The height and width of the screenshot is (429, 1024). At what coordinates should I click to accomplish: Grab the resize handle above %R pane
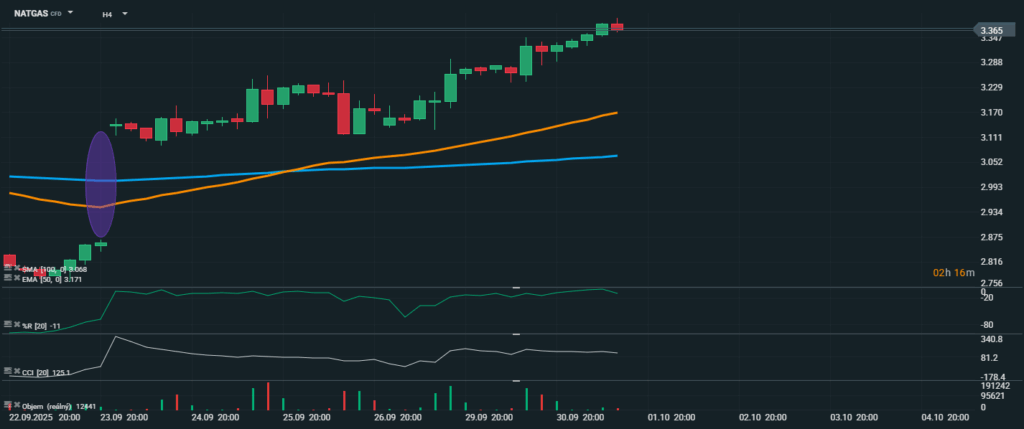517,288
